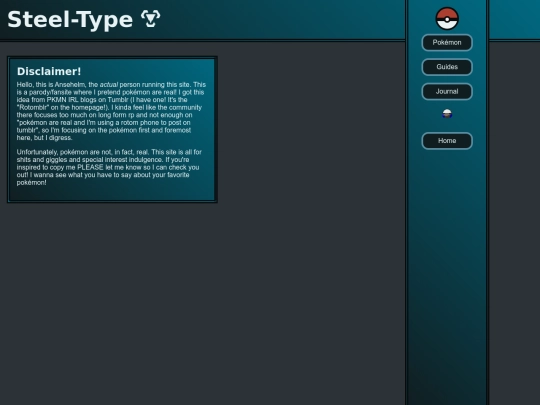This screenshot has height=405, width=540.
Task: Open the Pokémon page button
Action: (x=447, y=42)
